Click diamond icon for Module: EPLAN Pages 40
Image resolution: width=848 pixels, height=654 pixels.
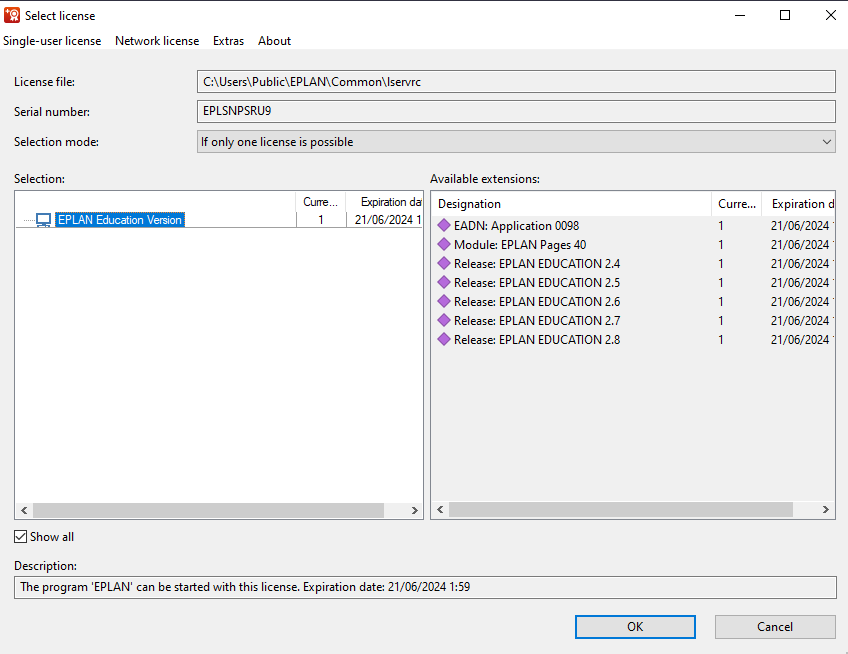click(444, 244)
